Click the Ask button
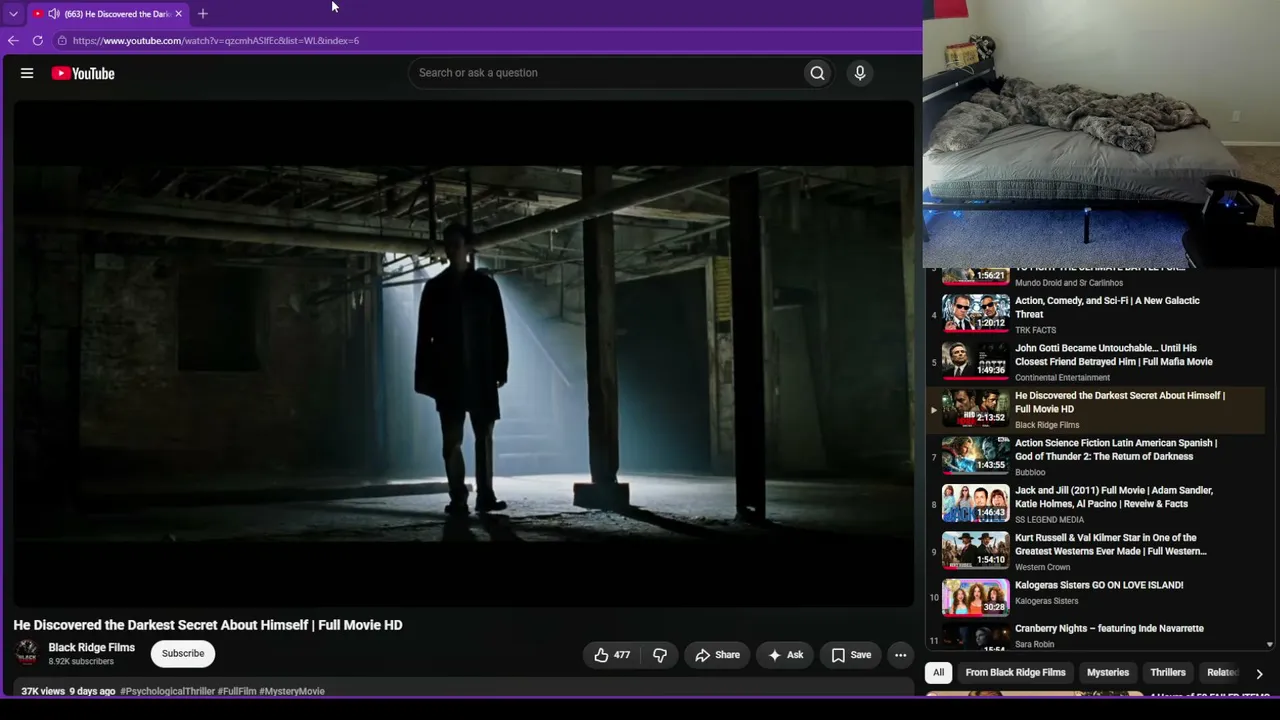 [785, 655]
